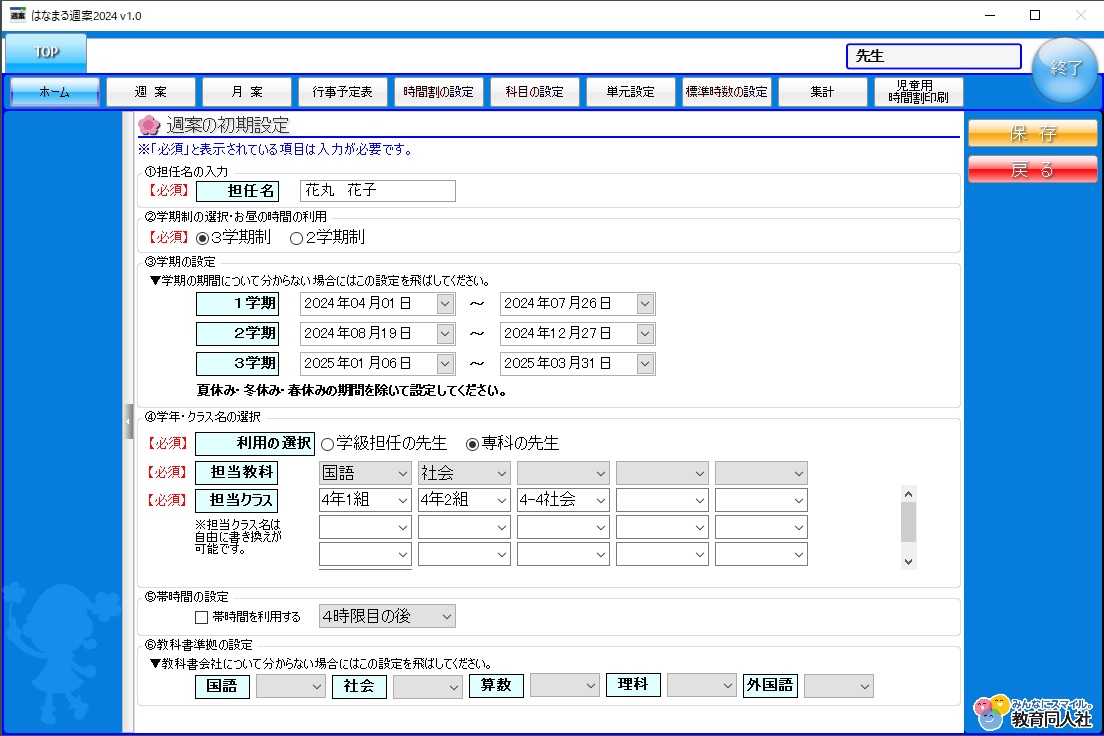
Task: Open the 行事予定表 menu
Action: [343, 92]
